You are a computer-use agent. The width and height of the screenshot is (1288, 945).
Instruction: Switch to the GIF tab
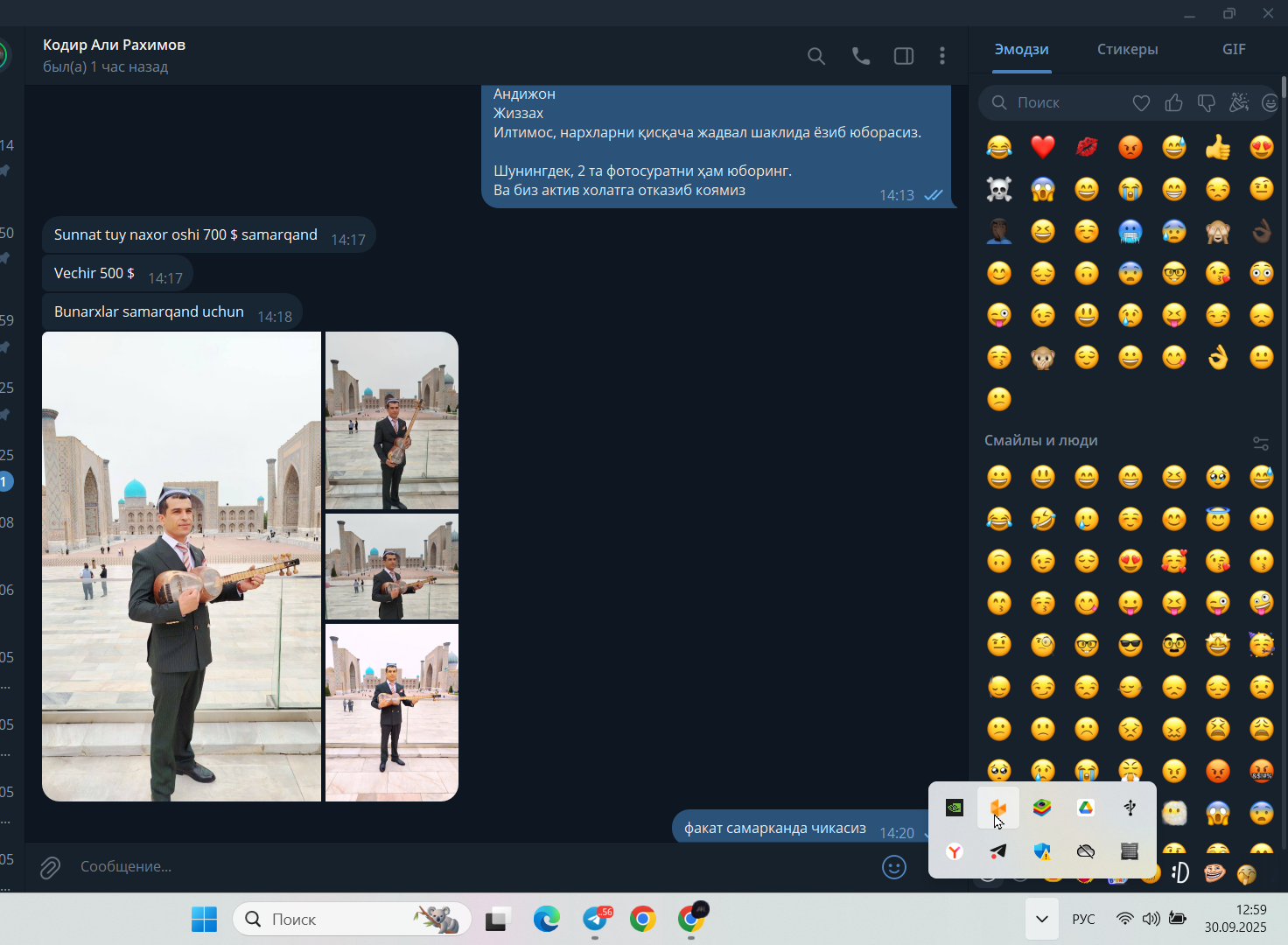pos(1234,49)
